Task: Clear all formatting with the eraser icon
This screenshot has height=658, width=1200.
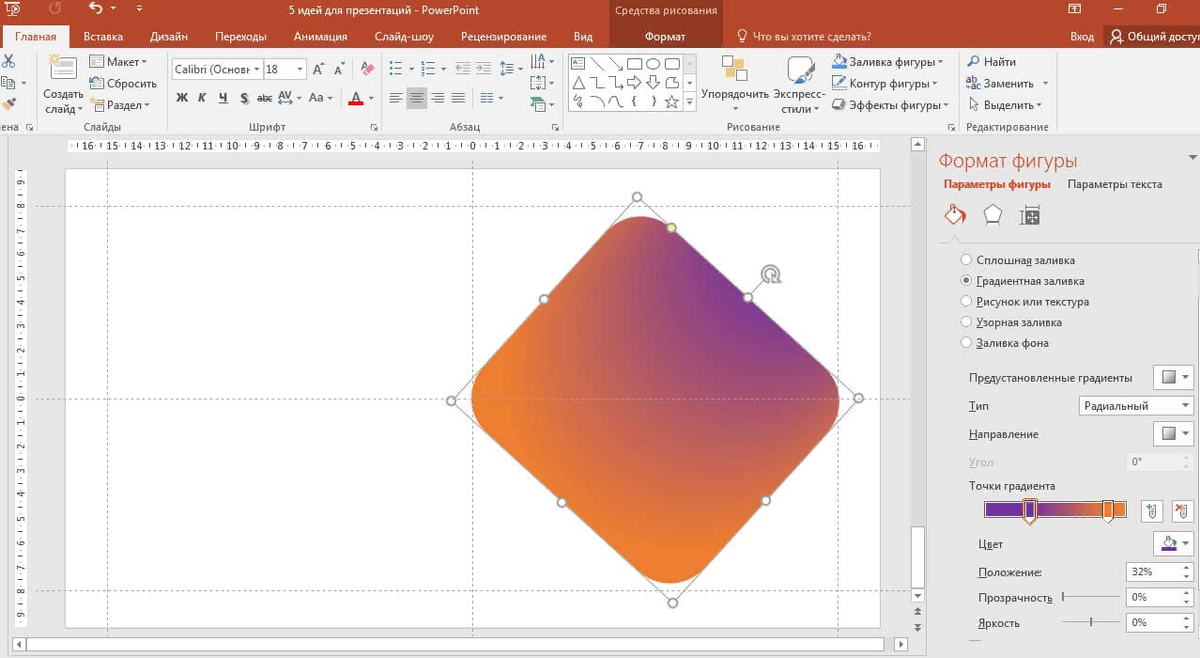Action: 367,69
